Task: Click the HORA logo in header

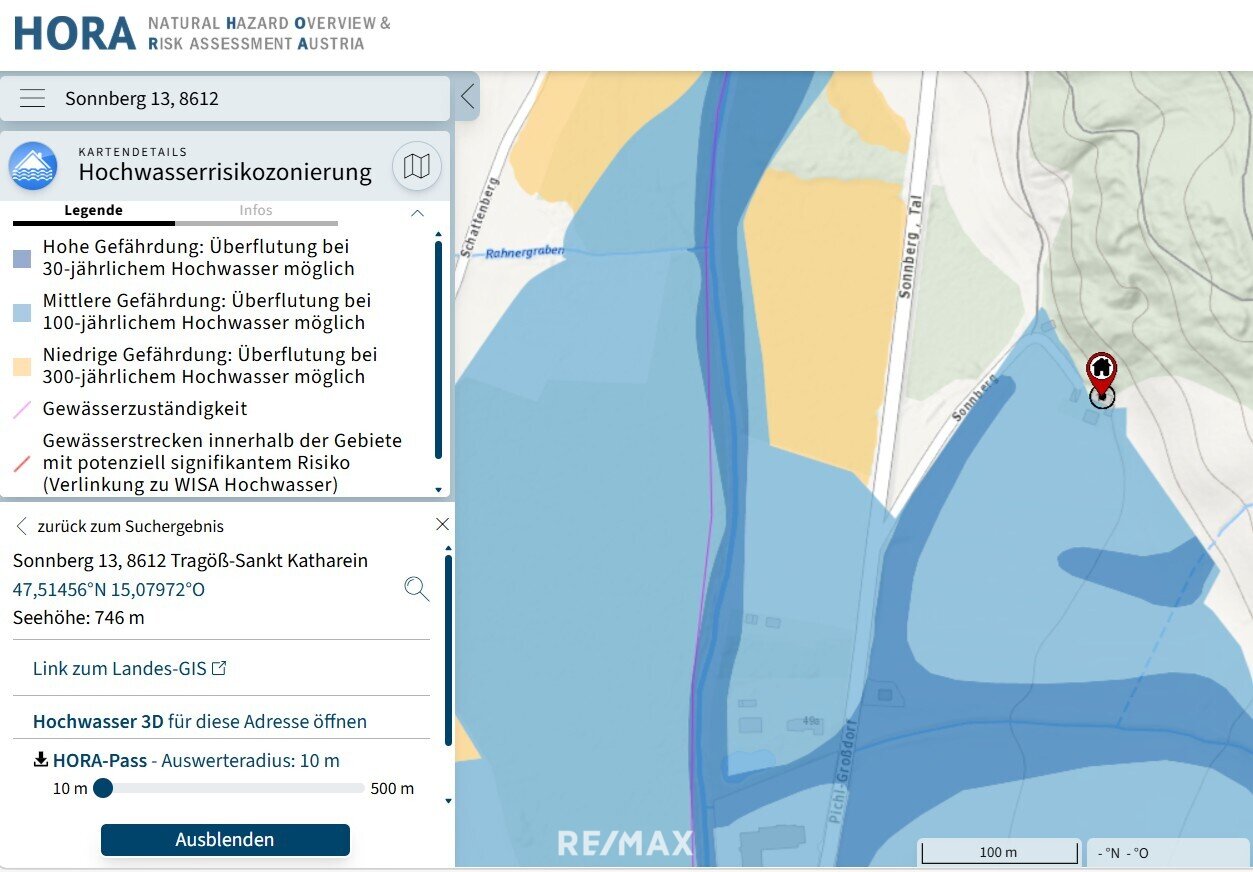Action: (74, 33)
